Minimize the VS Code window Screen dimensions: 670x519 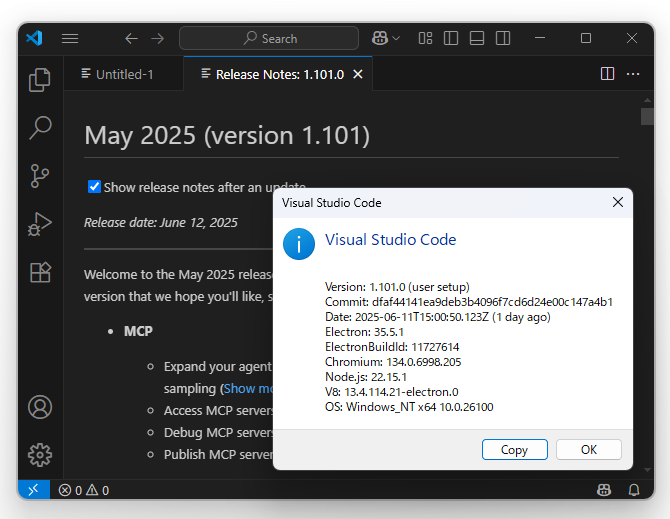coord(540,38)
